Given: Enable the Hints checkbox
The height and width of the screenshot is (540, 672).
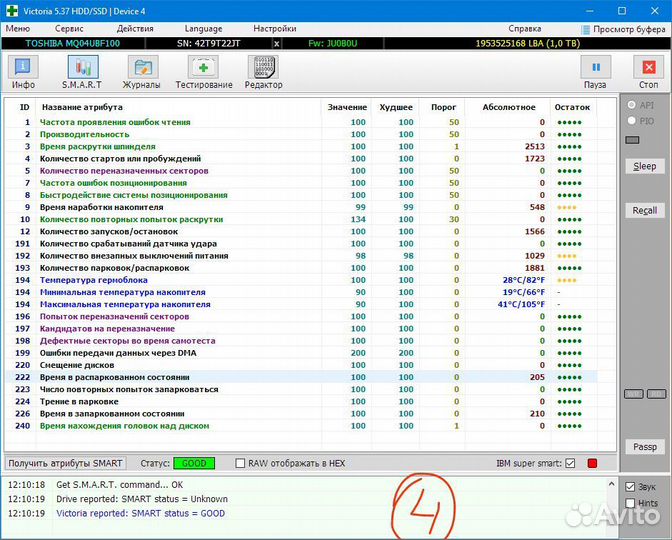Looking at the screenshot, I should click(x=629, y=503).
